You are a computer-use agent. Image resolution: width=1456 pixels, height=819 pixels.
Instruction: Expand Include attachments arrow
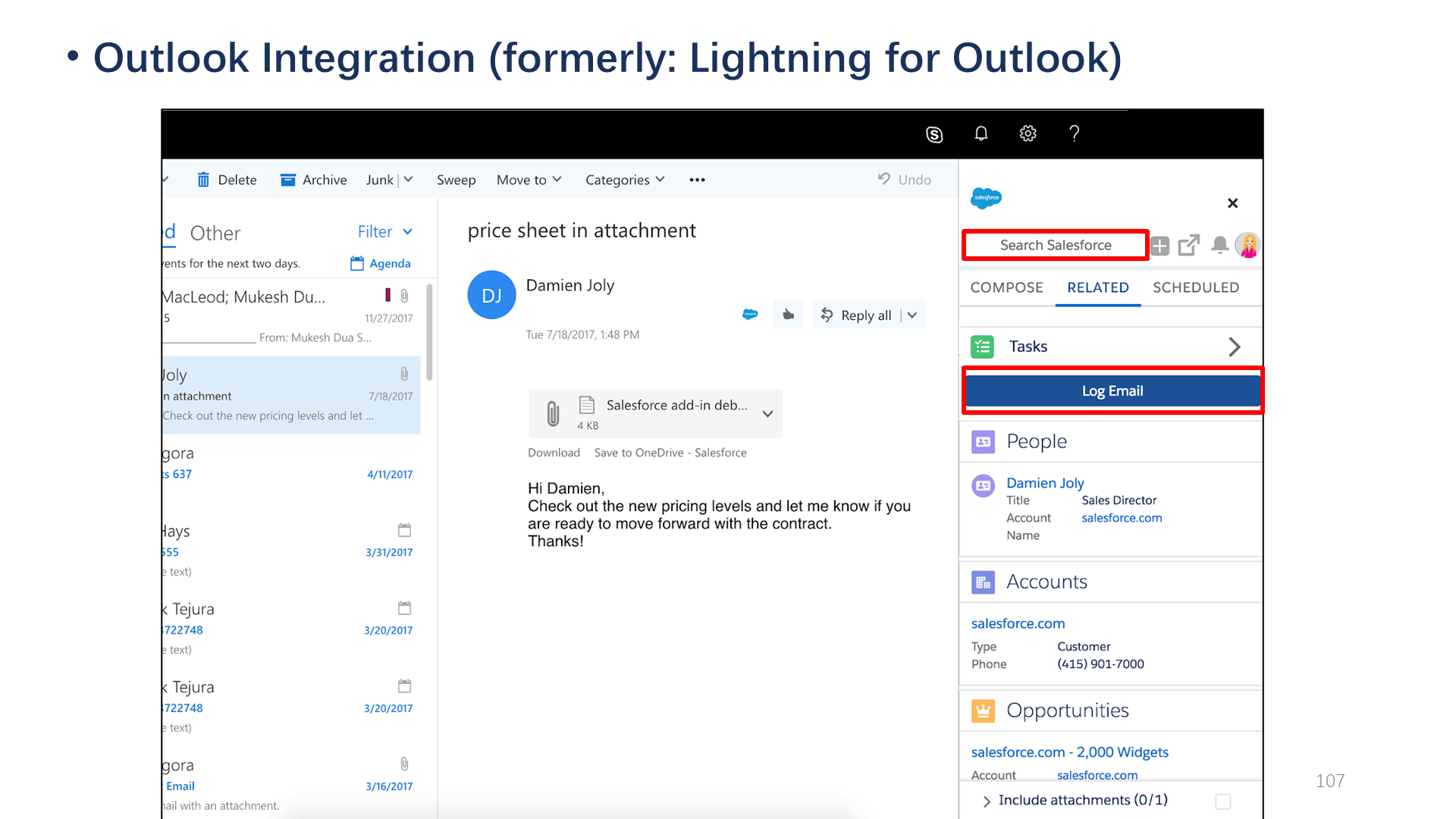pos(986,801)
